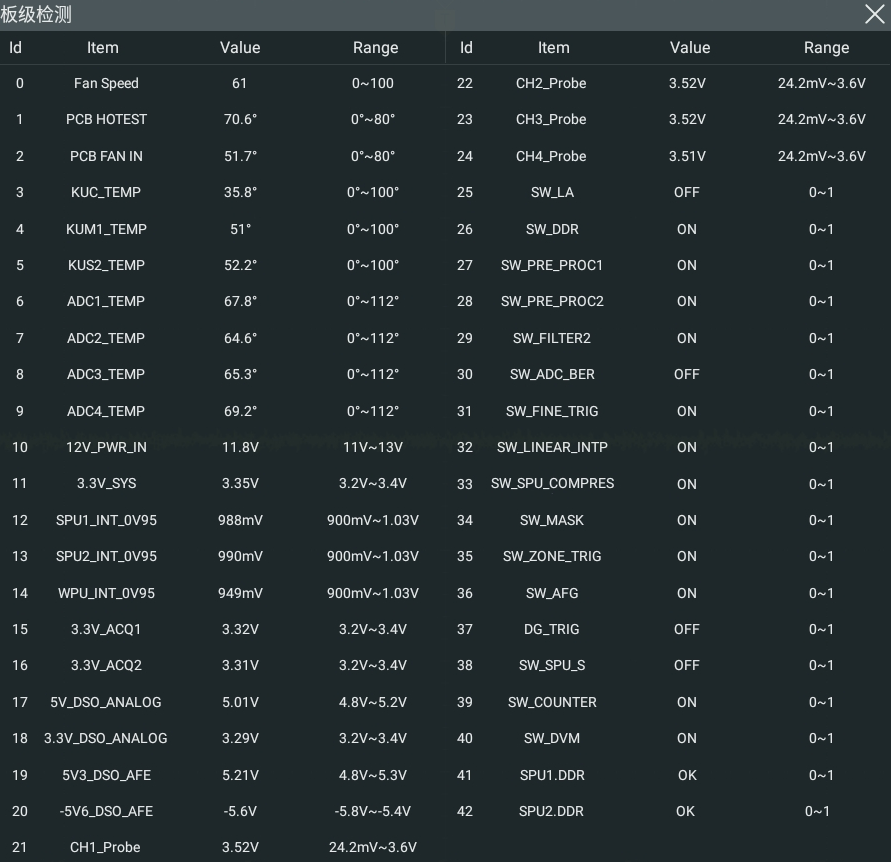Select the SW_SPU_COMPRES item
Screen dimensions: 891x862
[552, 484]
